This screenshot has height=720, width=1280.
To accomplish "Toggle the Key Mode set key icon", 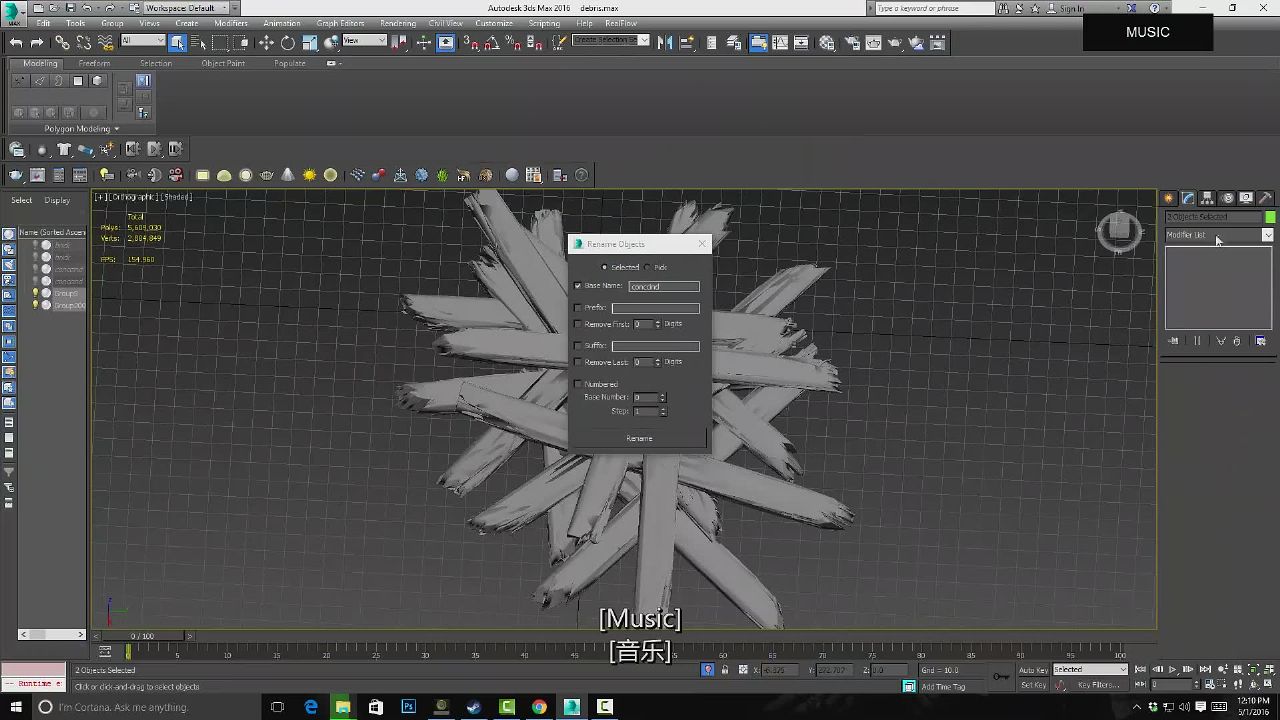I will 1001,677.
